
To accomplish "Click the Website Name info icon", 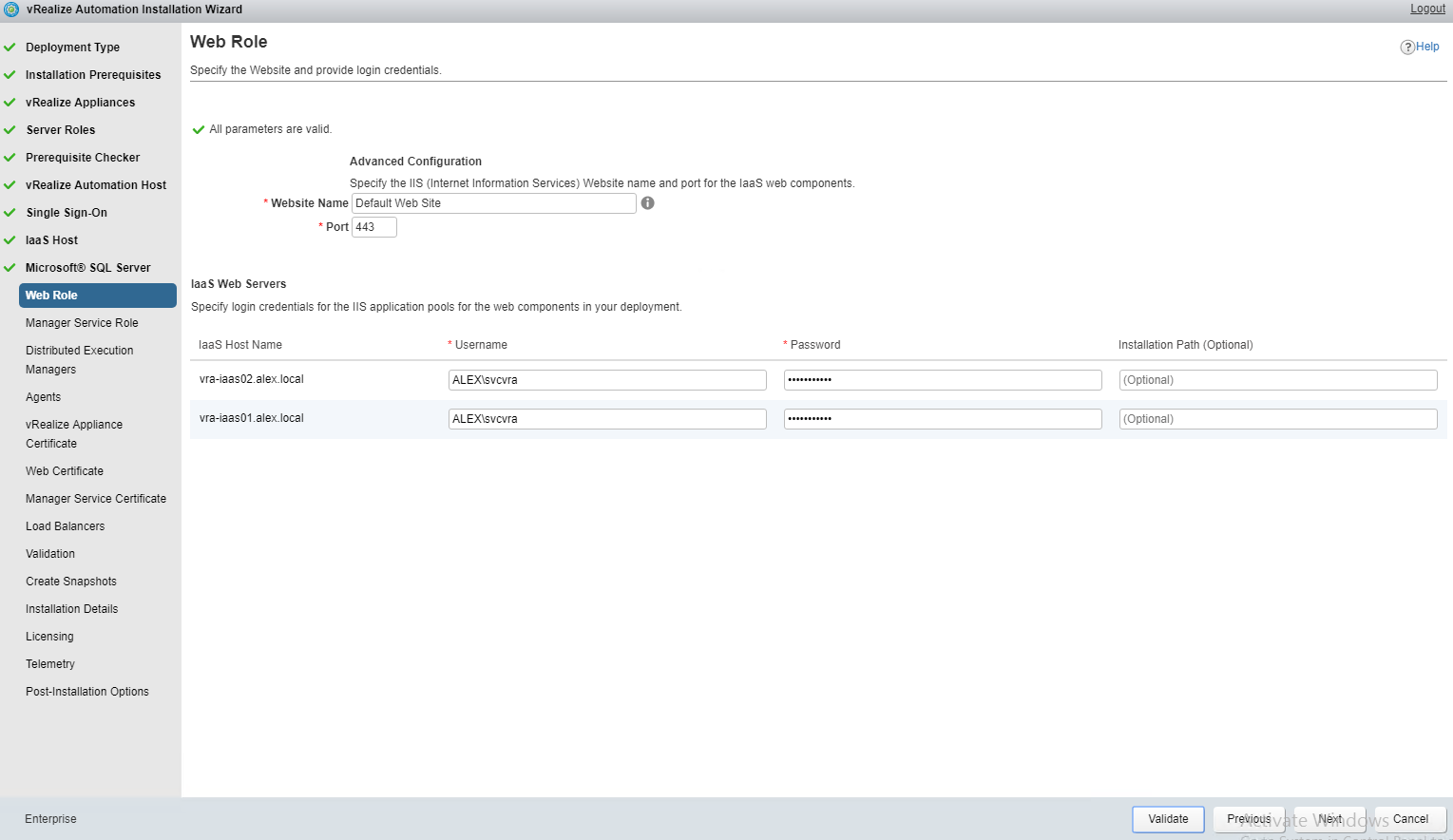I will pyautogui.click(x=647, y=203).
